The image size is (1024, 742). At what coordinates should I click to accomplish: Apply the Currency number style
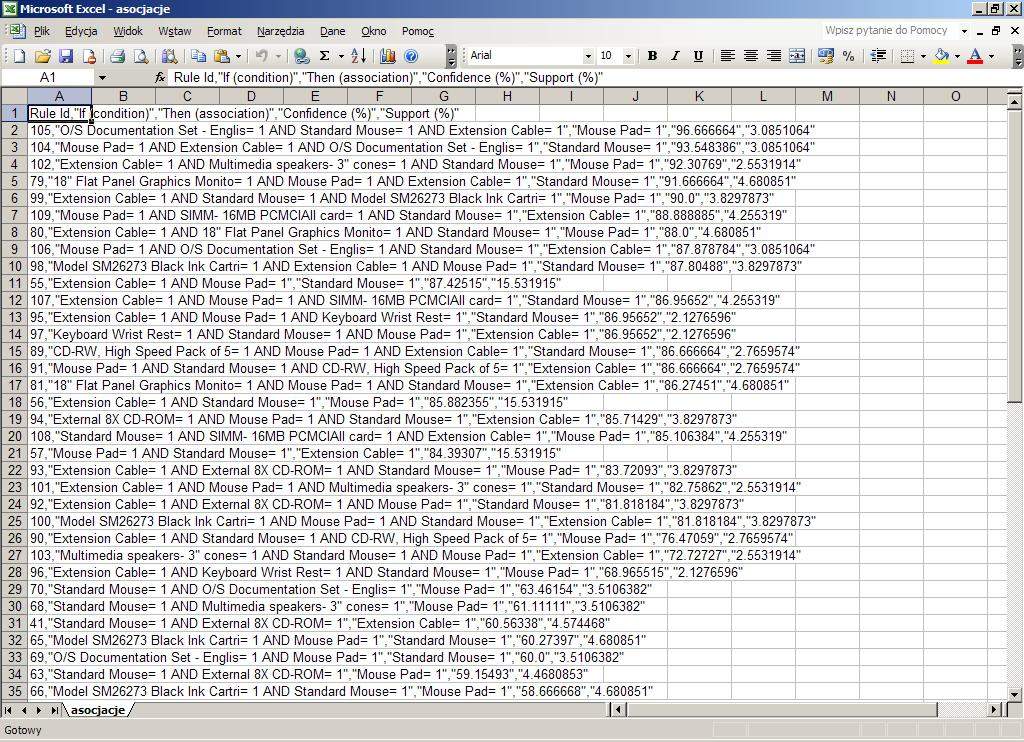(825, 56)
